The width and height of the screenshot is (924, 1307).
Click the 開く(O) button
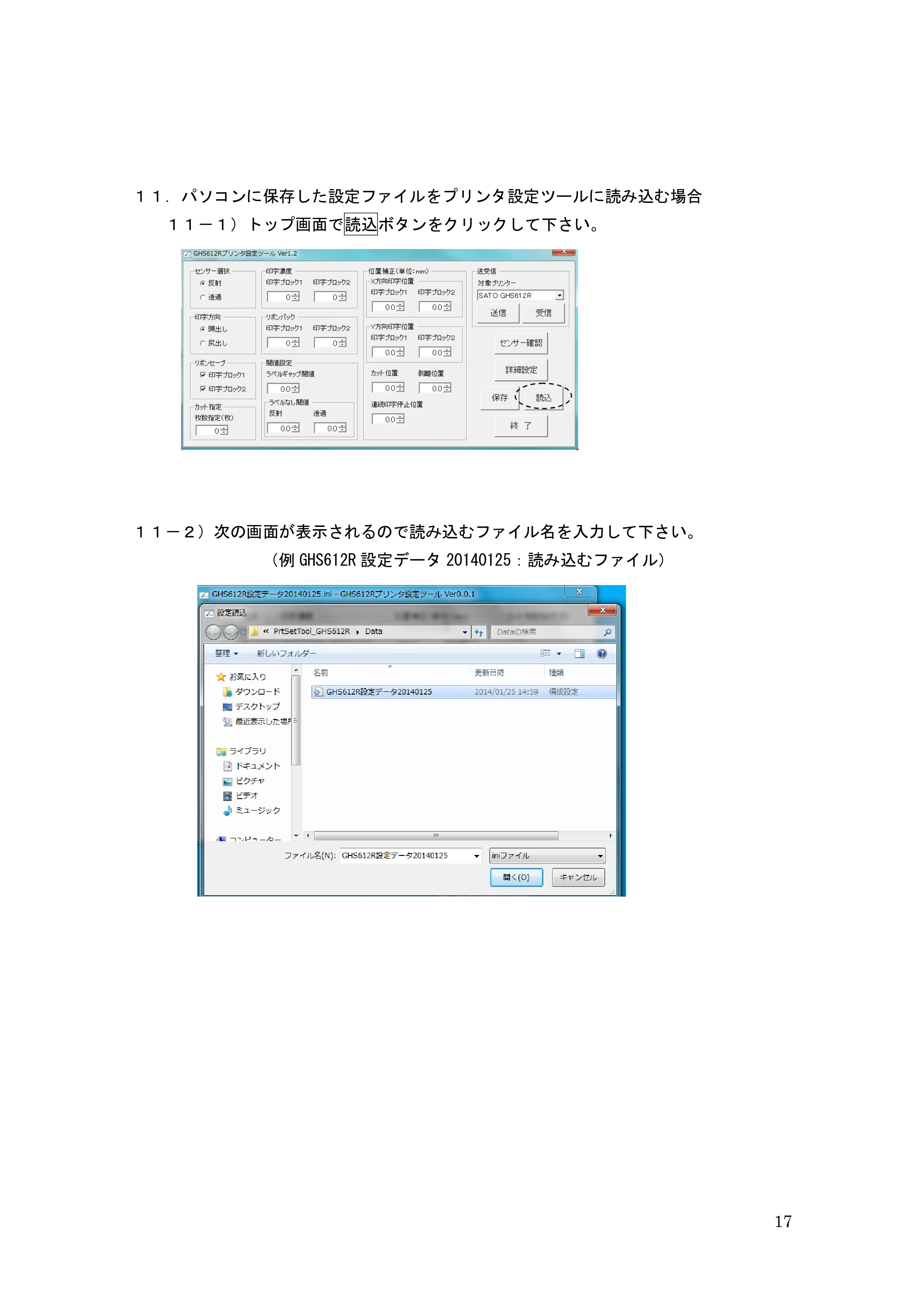516,877
